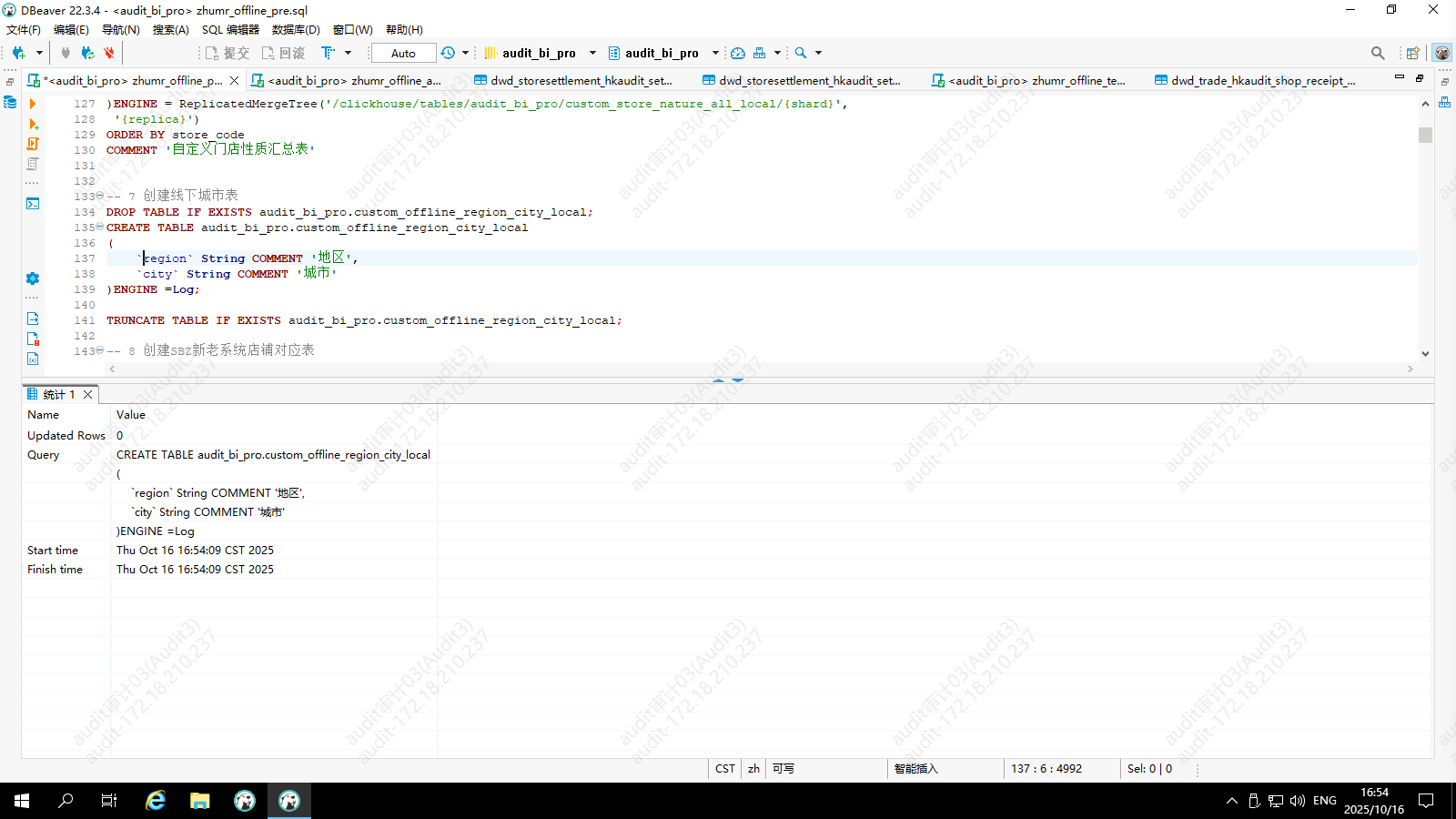Expand the active connection audit_bi_pro dropdown
Image resolution: width=1456 pixels, height=819 pixels.
(x=592, y=53)
